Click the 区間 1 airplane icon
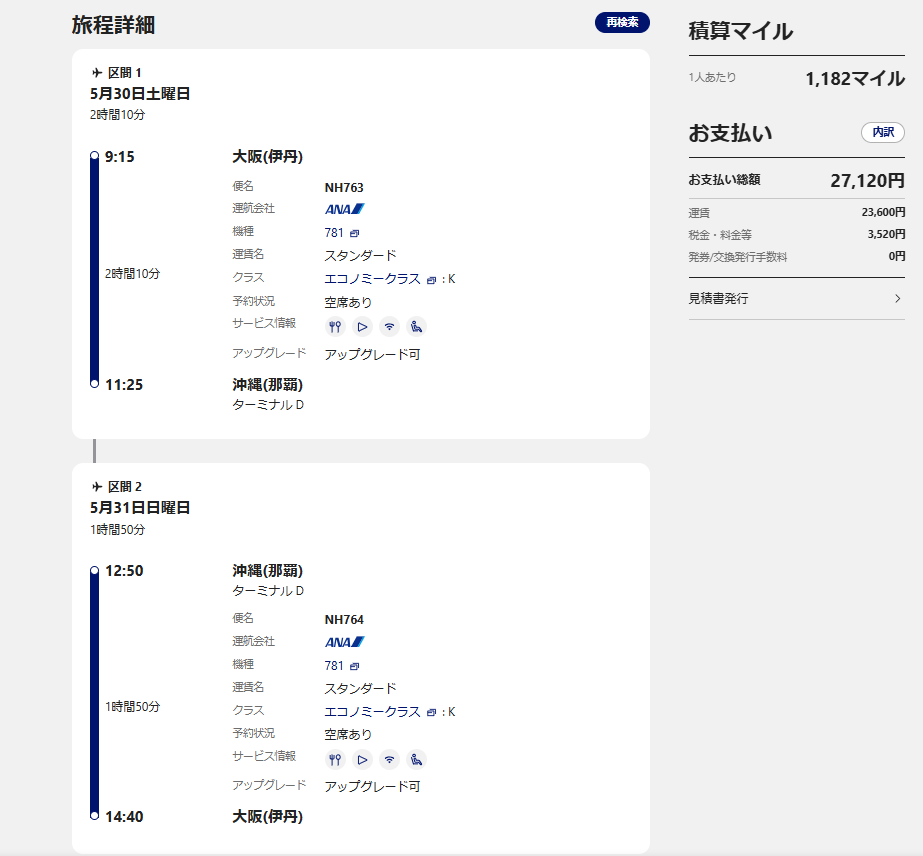 97,72
